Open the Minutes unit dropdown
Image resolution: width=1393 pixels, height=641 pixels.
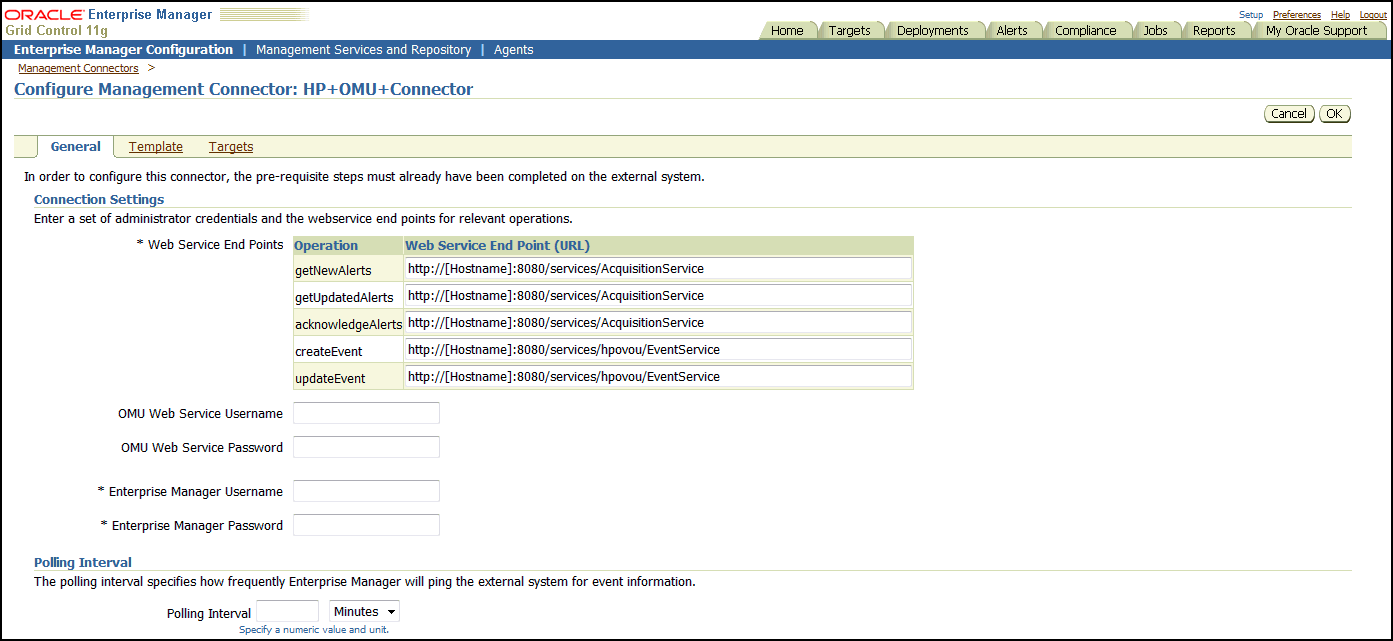coord(364,612)
